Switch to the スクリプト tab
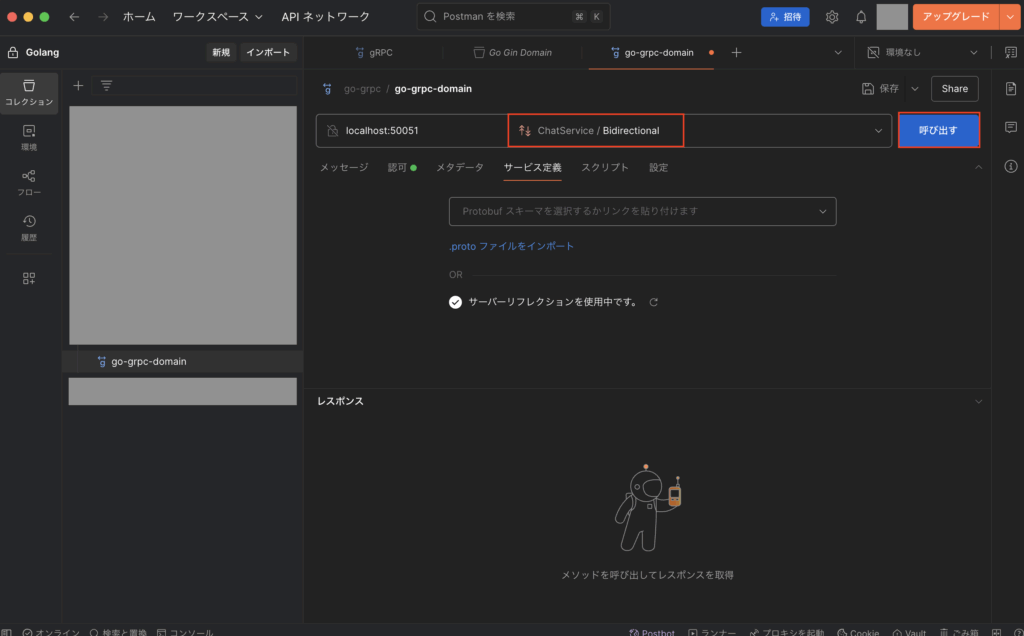This screenshot has width=1024, height=636. point(605,167)
